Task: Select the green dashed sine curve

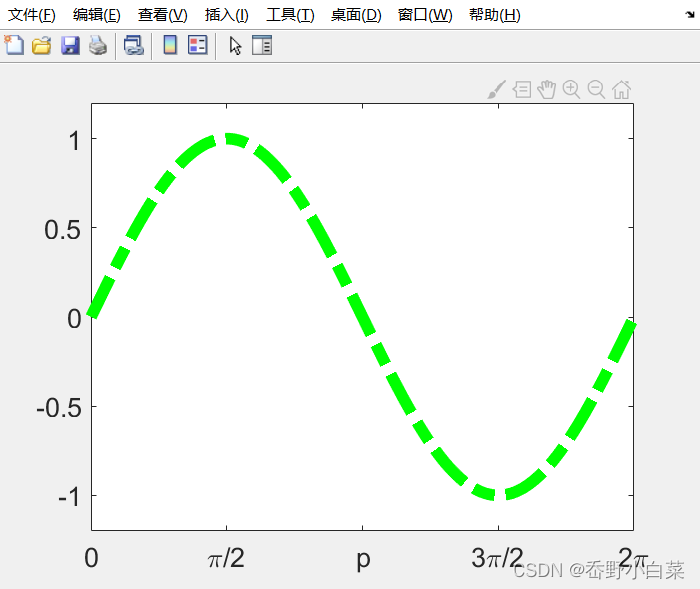Action: [x=362, y=317]
